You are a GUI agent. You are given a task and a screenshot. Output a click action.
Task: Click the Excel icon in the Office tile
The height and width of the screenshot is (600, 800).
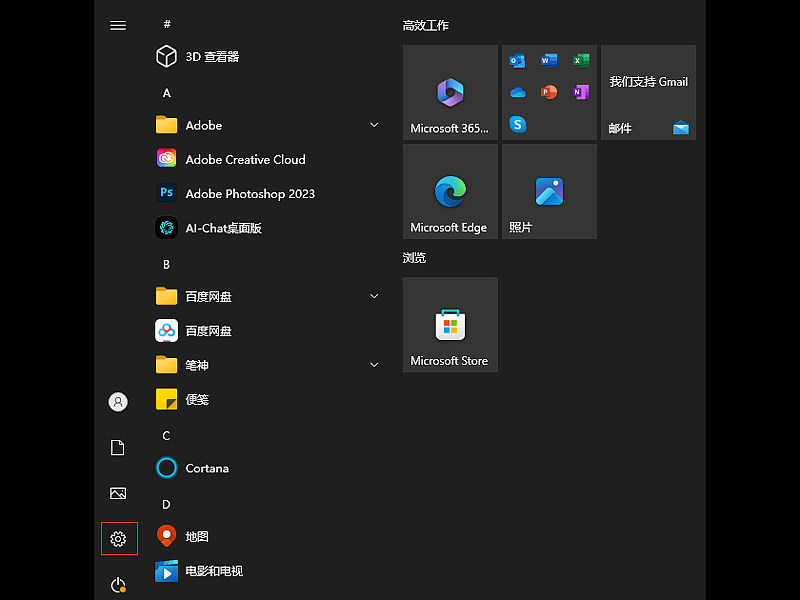pos(581,61)
